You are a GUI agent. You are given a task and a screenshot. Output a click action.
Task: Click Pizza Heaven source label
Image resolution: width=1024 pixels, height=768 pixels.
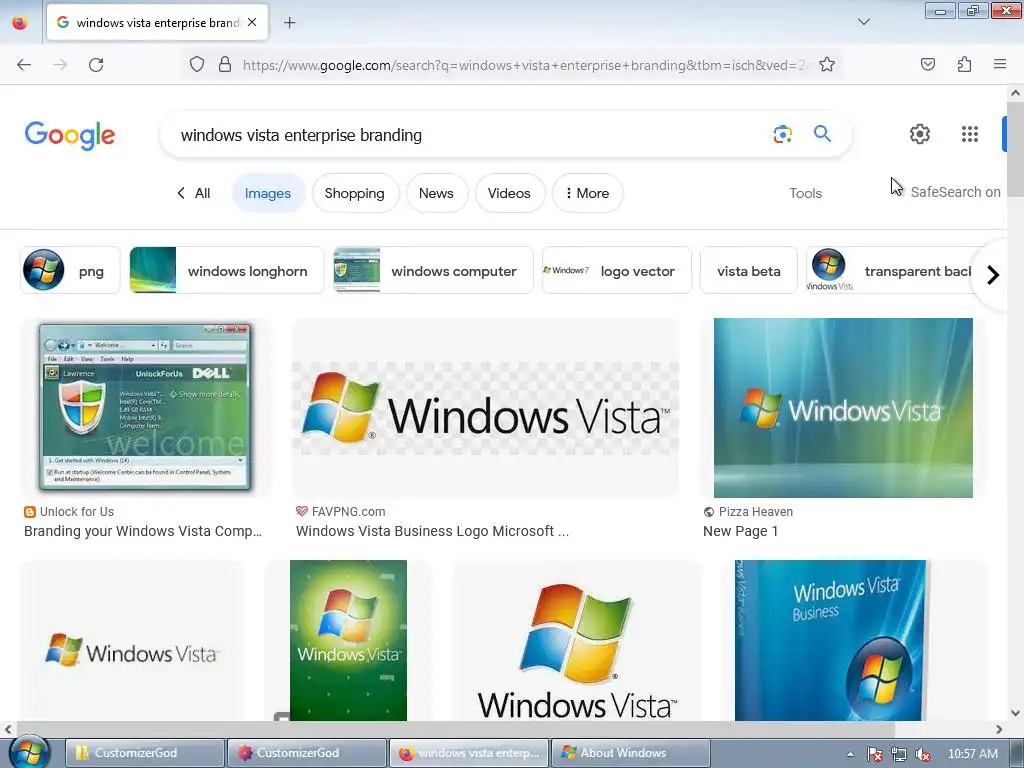tap(756, 511)
